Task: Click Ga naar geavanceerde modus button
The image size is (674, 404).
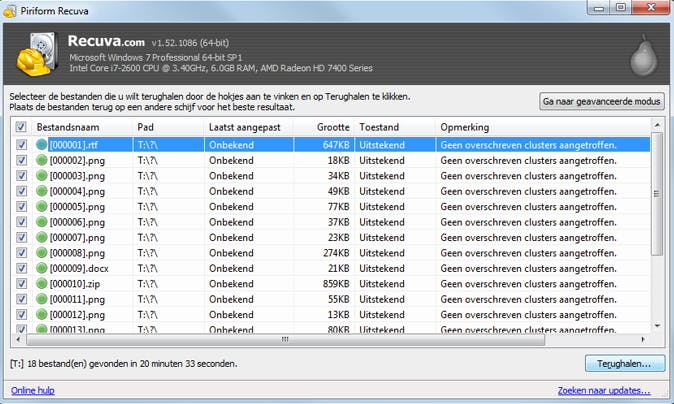Action: click(x=601, y=101)
